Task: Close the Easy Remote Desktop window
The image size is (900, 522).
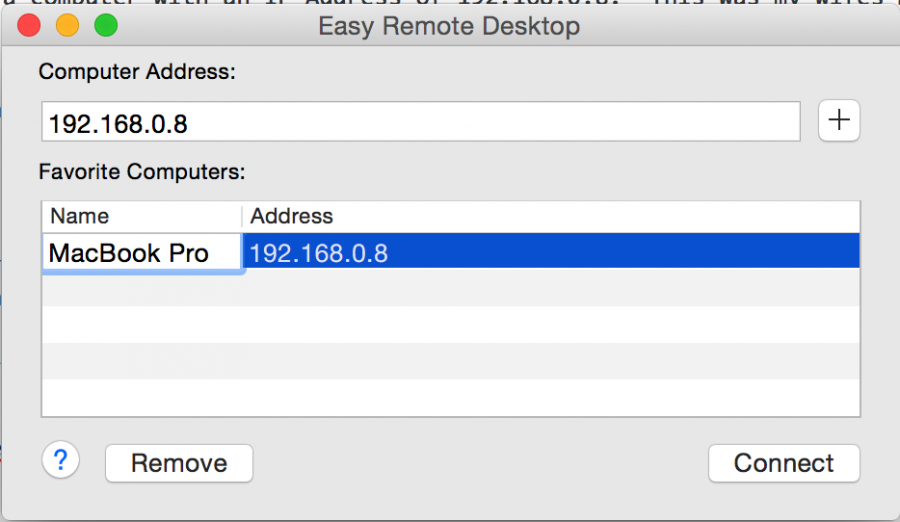Action: point(29,25)
